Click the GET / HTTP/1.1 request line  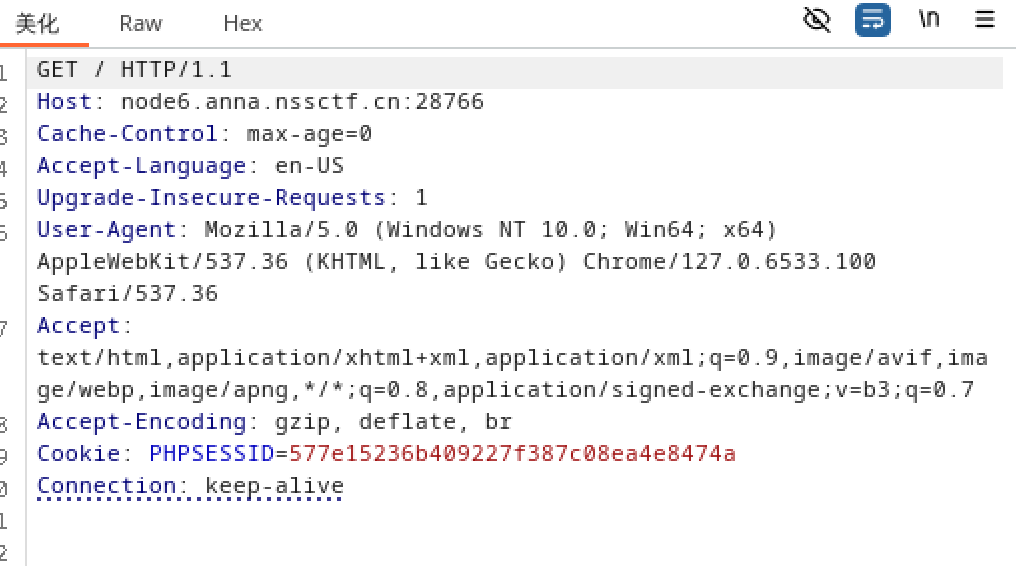point(134,70)
